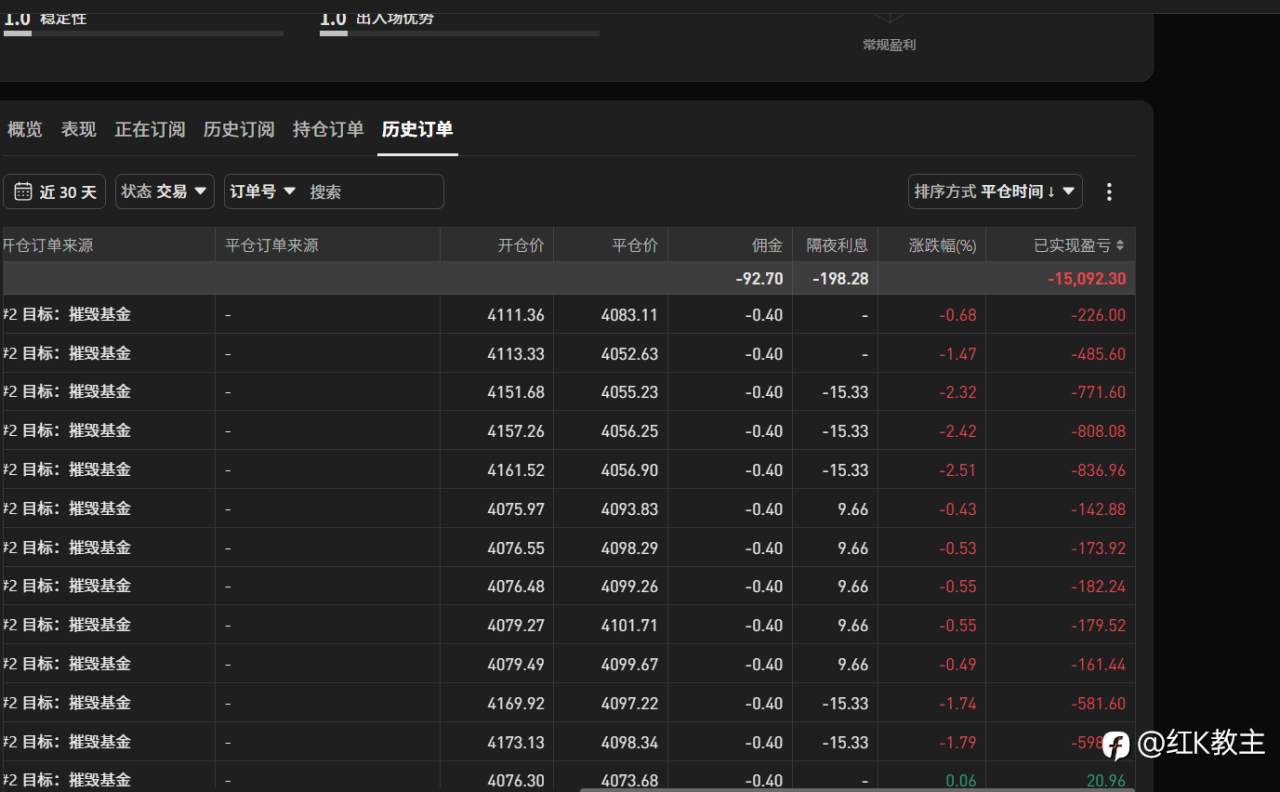Viewport: 1280px width, 792px height.
Task: Select the 历史订单 tab
Action: [417, 129]
